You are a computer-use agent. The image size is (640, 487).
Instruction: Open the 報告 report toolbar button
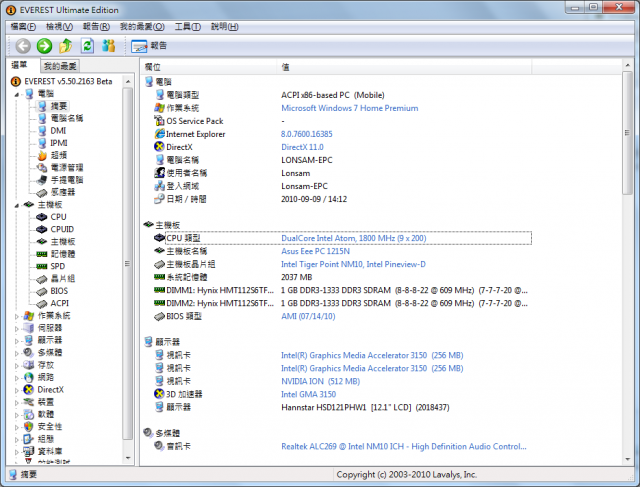149,46
